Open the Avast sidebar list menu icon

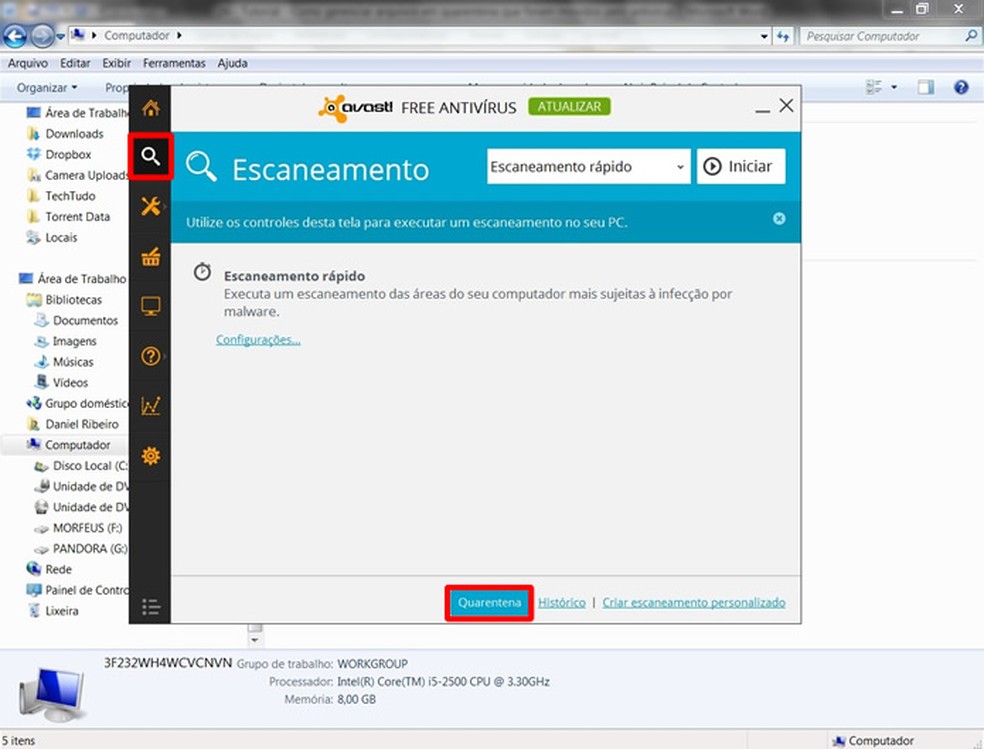(x=151, y=606)
